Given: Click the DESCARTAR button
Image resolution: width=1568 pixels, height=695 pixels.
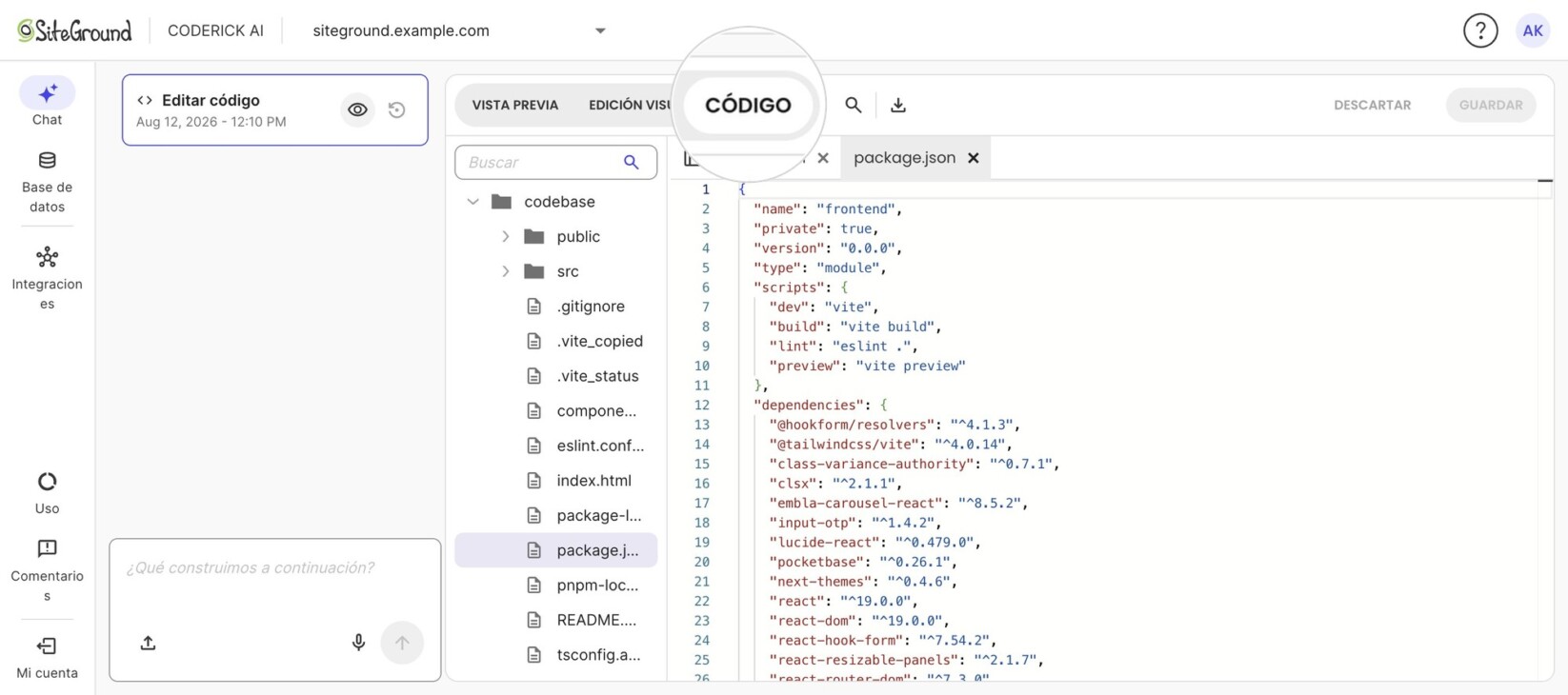Looking at the screenshot, I should click(1373, 105).
